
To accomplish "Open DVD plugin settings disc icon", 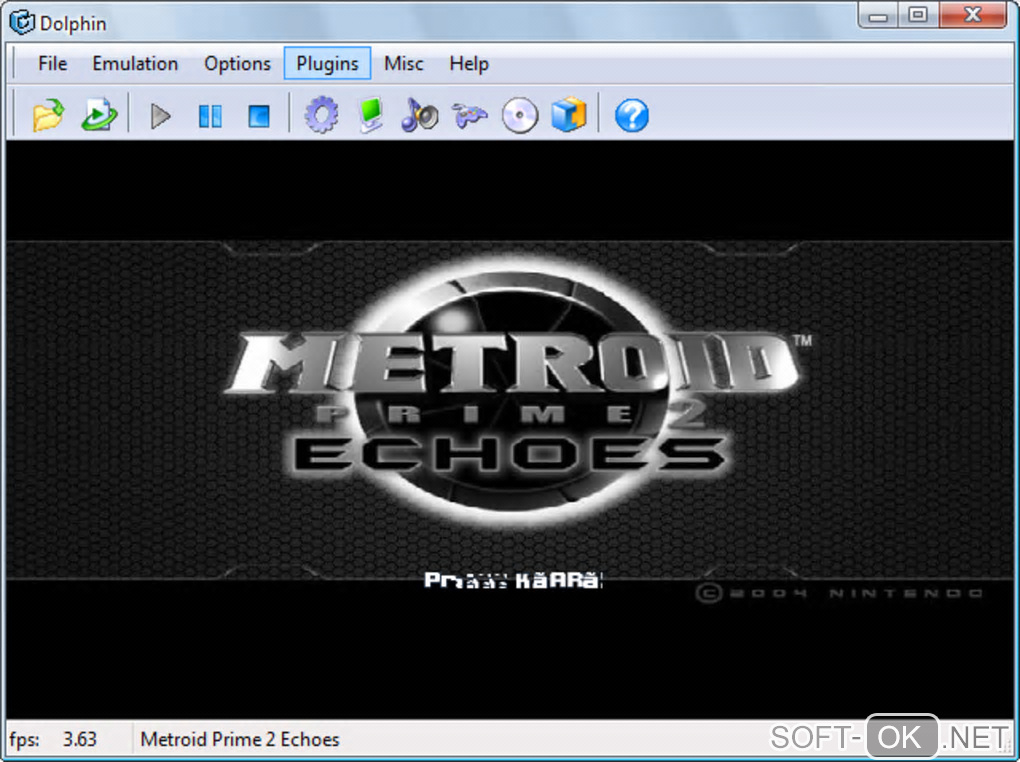I will point(520,116).
